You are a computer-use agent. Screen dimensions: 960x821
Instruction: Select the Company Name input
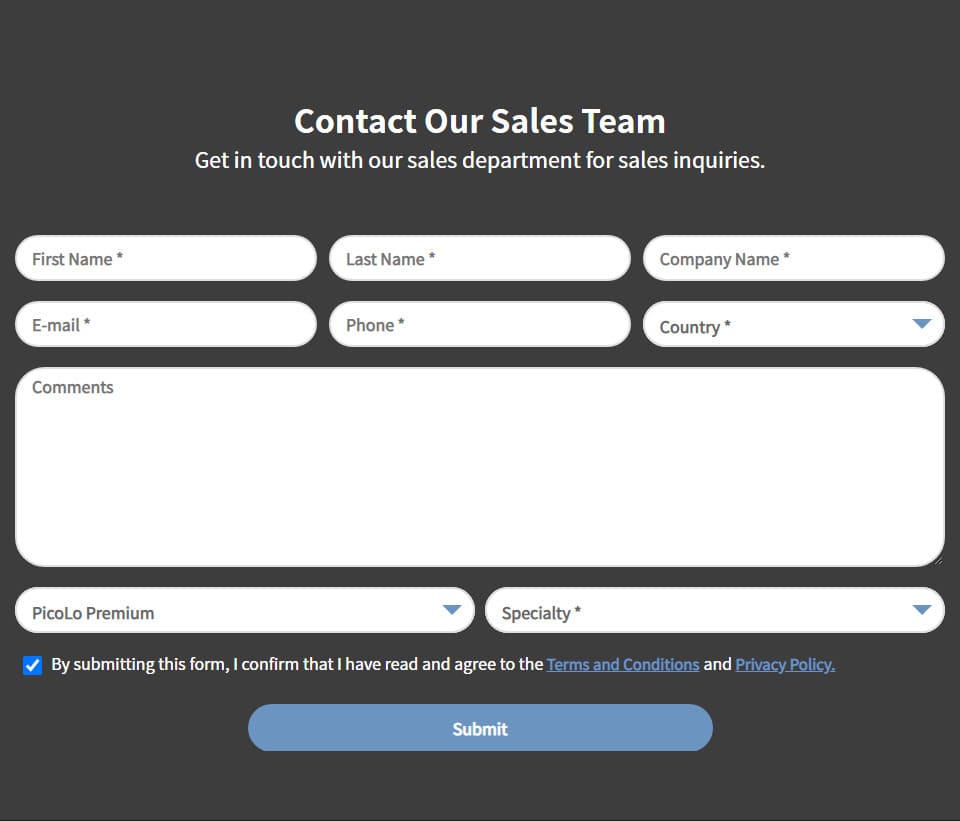[x=794, y=259]
